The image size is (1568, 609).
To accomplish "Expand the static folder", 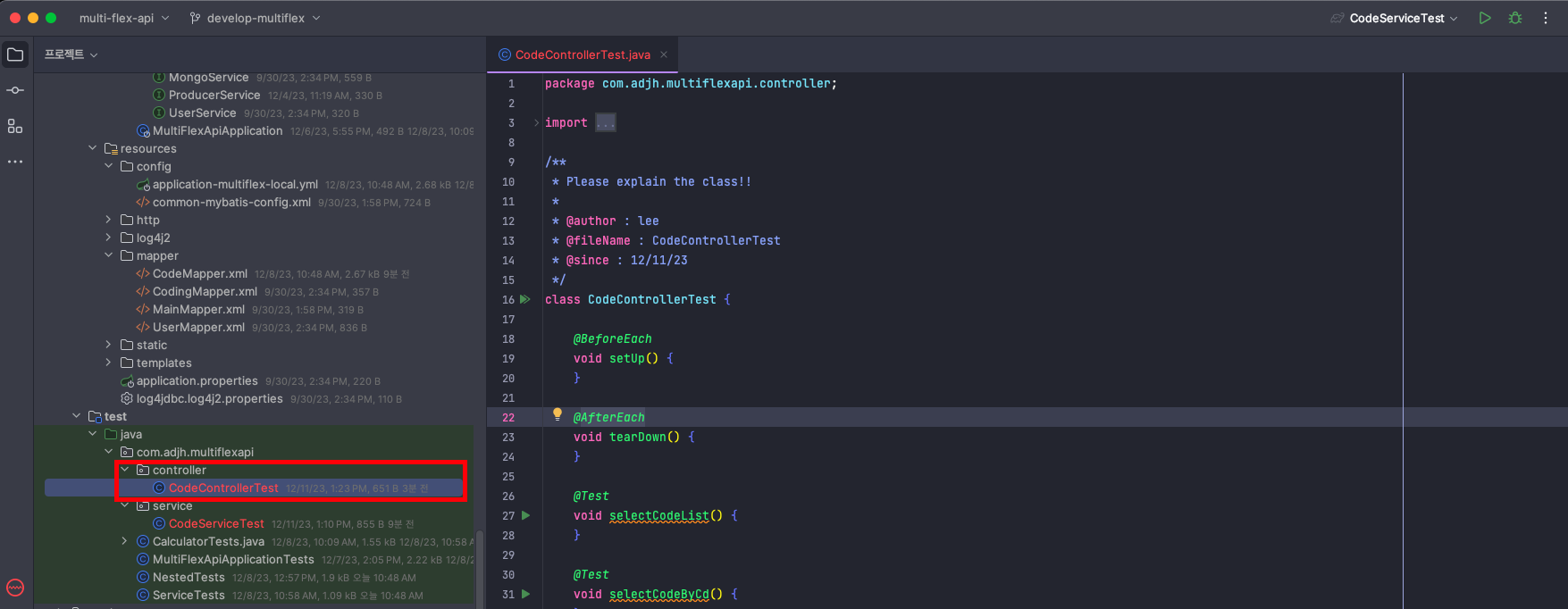I will pos(108,345).
